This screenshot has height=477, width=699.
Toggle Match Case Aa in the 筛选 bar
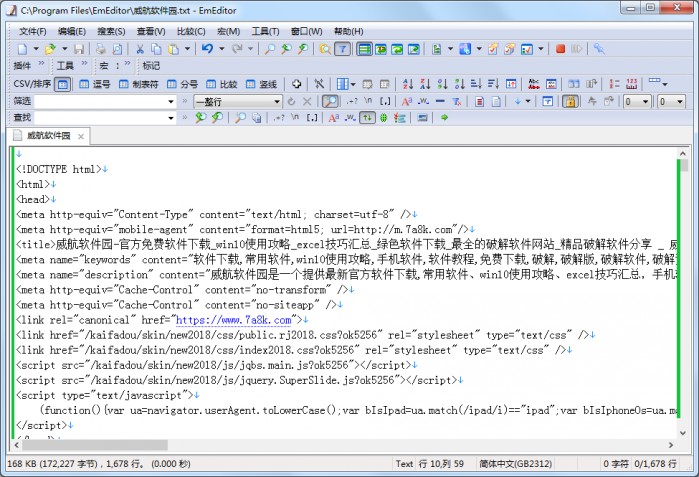407,102
